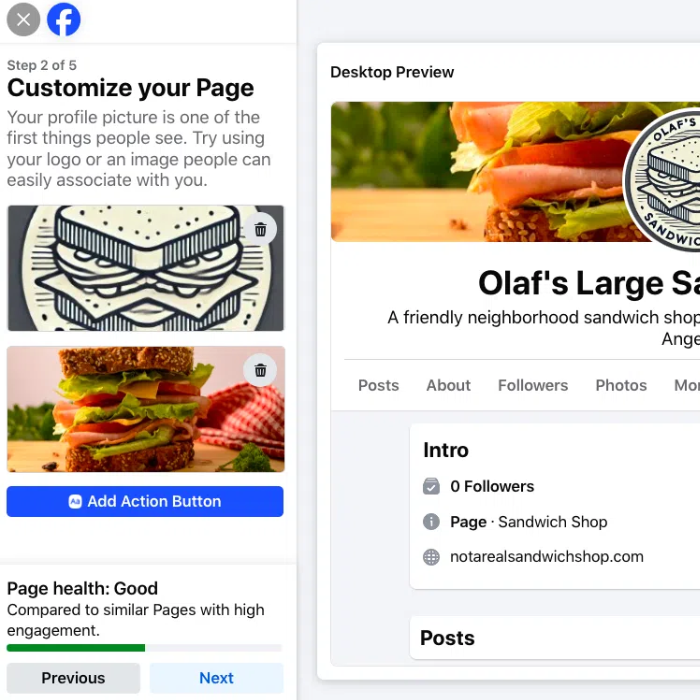Delete the profile picture via trash icon

[260, 229]
